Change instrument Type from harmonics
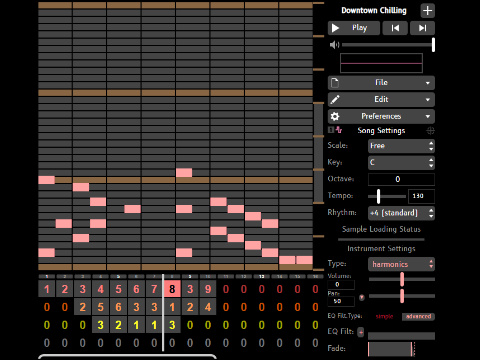Viewport: 480px width, 360px height. [x=401, y=264]
